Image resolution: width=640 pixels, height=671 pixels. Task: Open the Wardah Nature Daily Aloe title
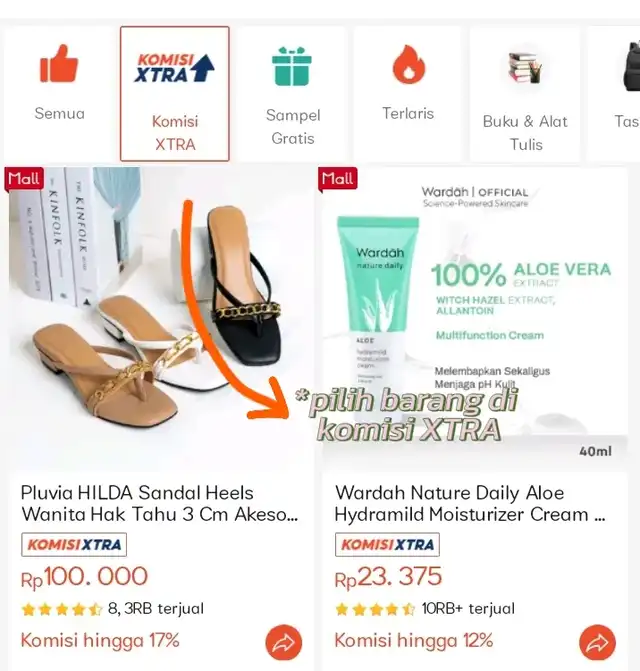click(x=470, y=503)
